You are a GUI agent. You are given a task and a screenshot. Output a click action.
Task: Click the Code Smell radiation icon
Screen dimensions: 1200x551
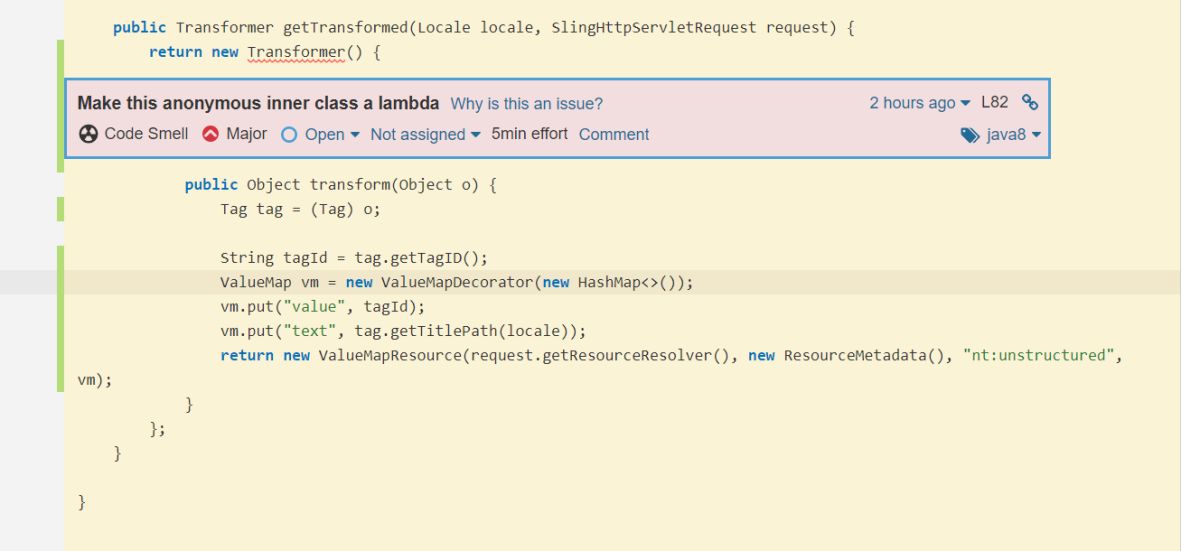(88, 134)
